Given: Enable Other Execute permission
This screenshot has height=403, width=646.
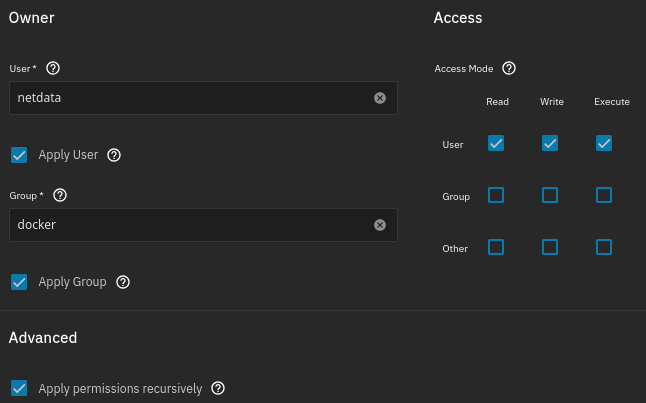Looking at the screenshot, I should [x=604, y=247].
